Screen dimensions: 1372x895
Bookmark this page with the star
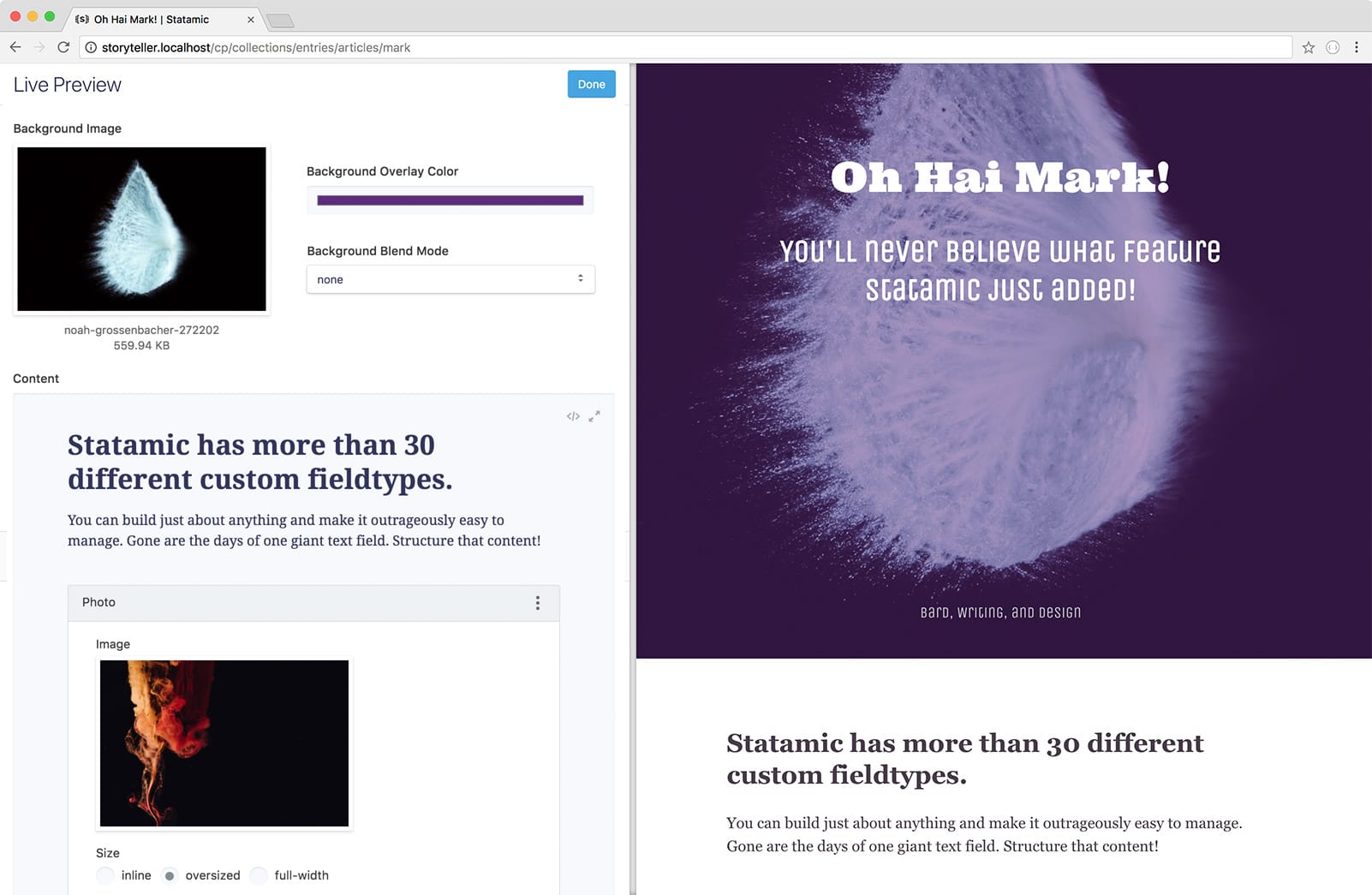click(x=1309, y=47)
